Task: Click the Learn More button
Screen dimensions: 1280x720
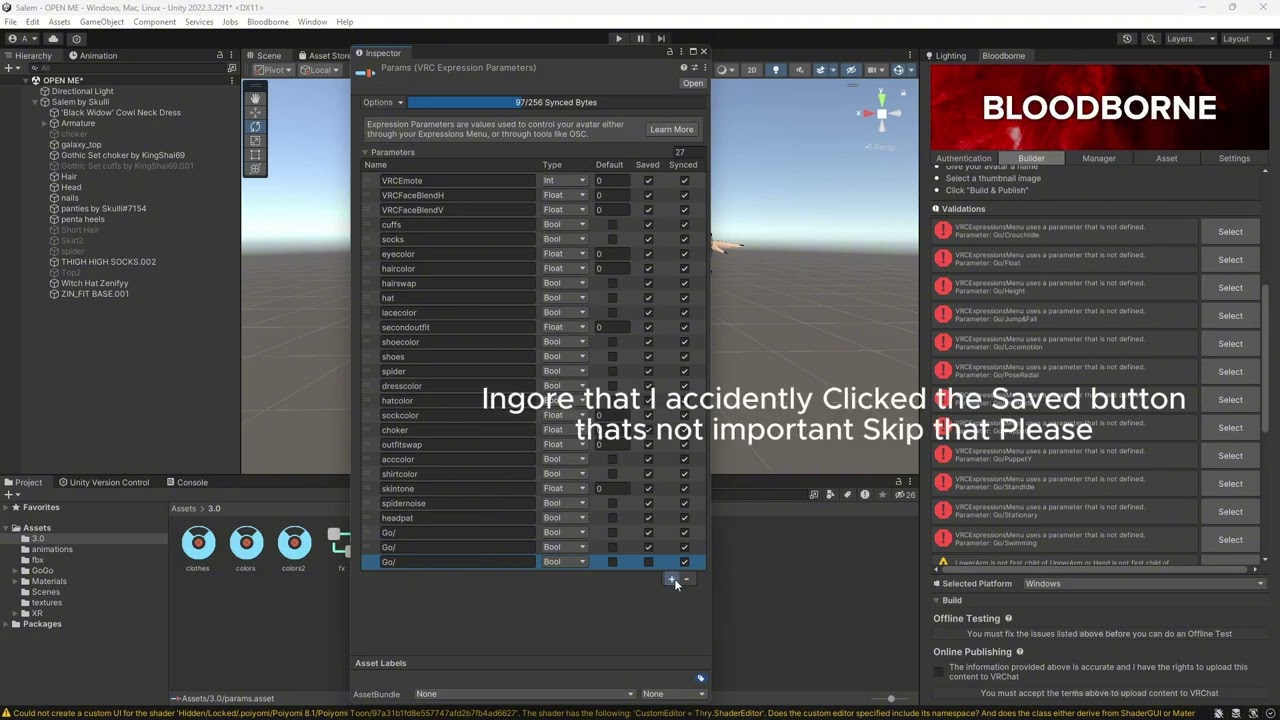Action: point(671,129)
